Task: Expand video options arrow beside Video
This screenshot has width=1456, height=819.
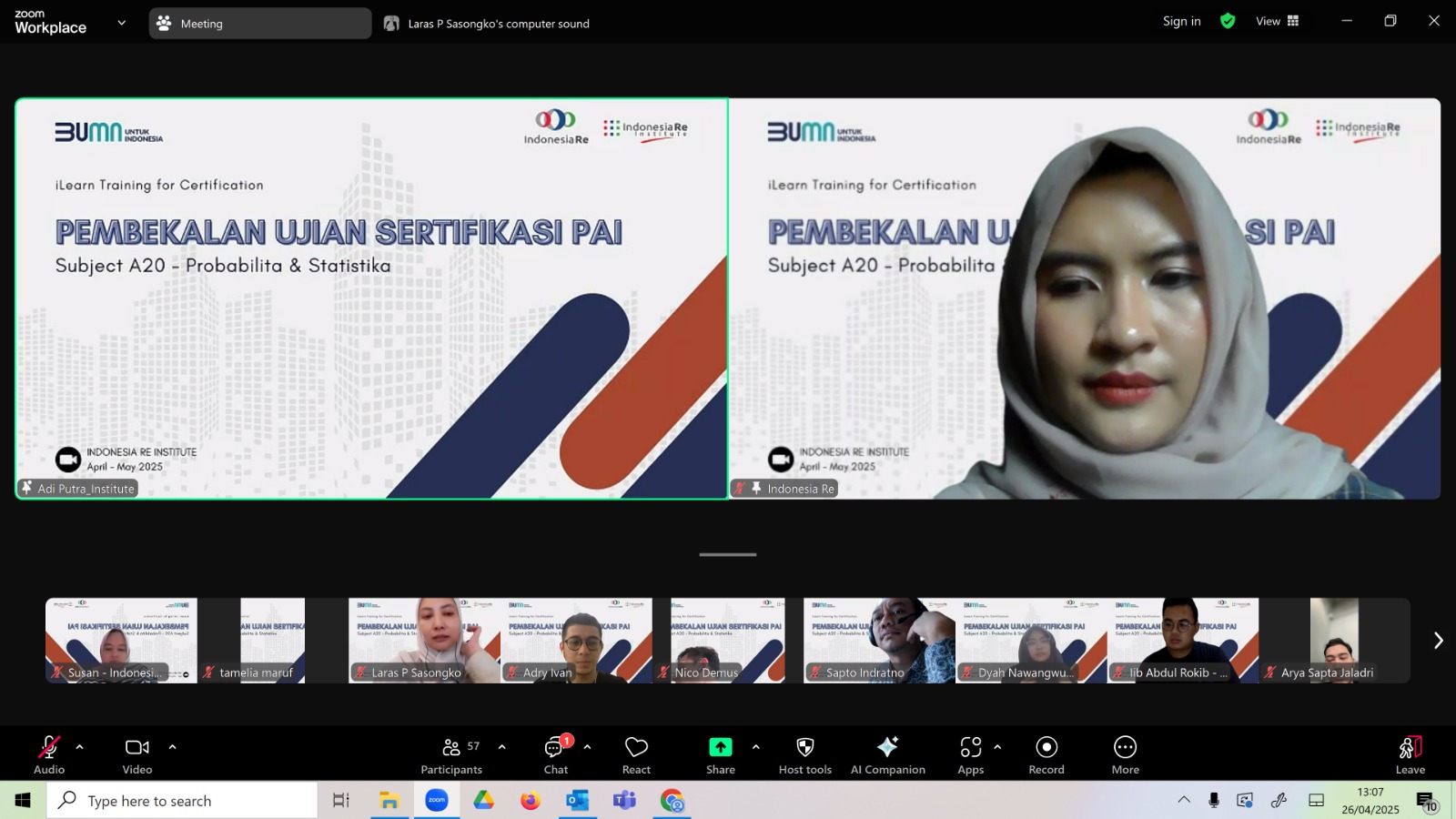Action: 172,747
